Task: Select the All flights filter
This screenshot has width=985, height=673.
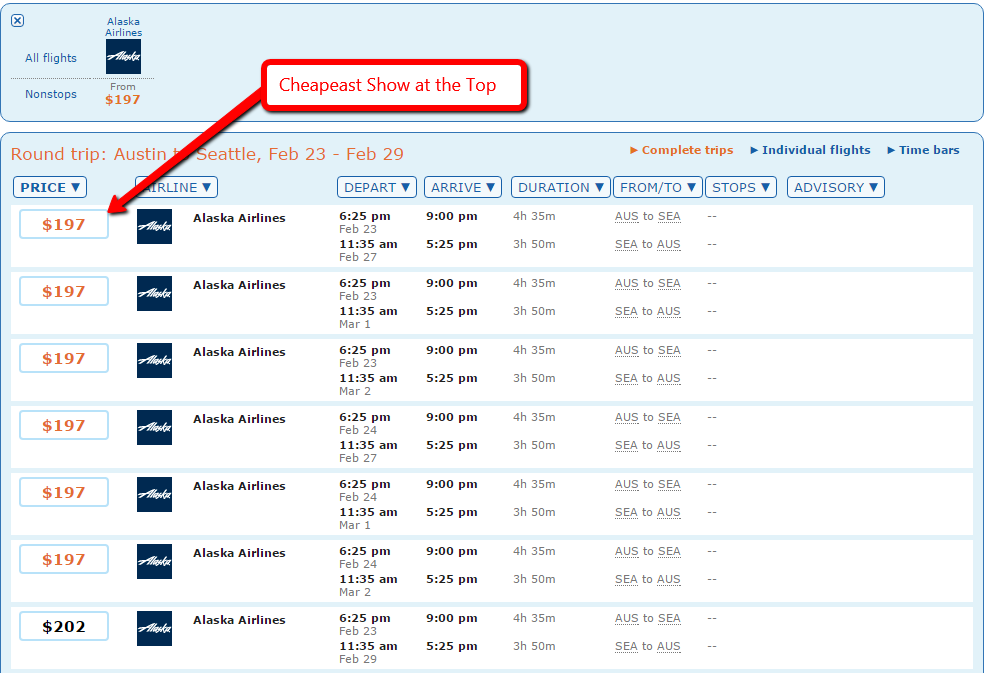Action: click(51, 58)
